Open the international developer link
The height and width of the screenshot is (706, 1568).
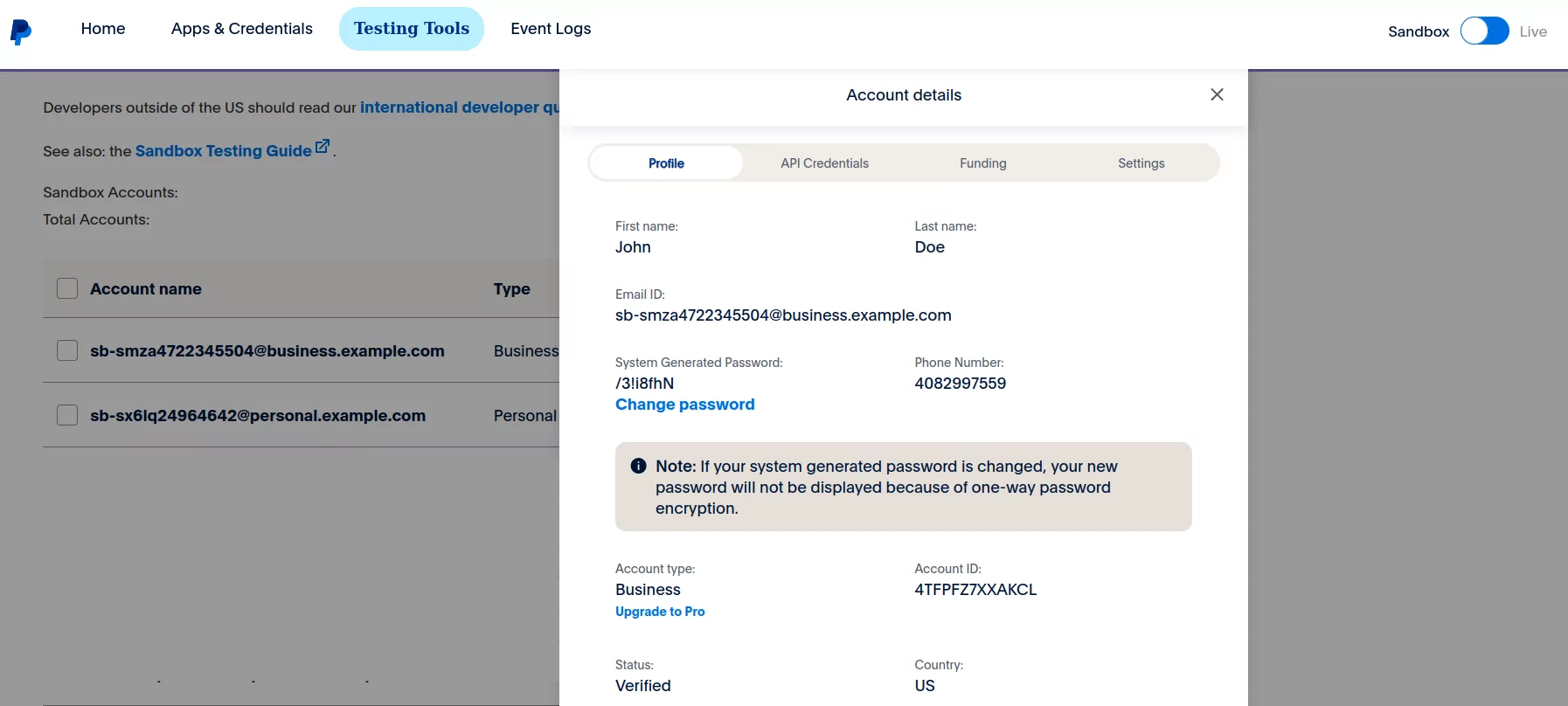coord(460,107)
